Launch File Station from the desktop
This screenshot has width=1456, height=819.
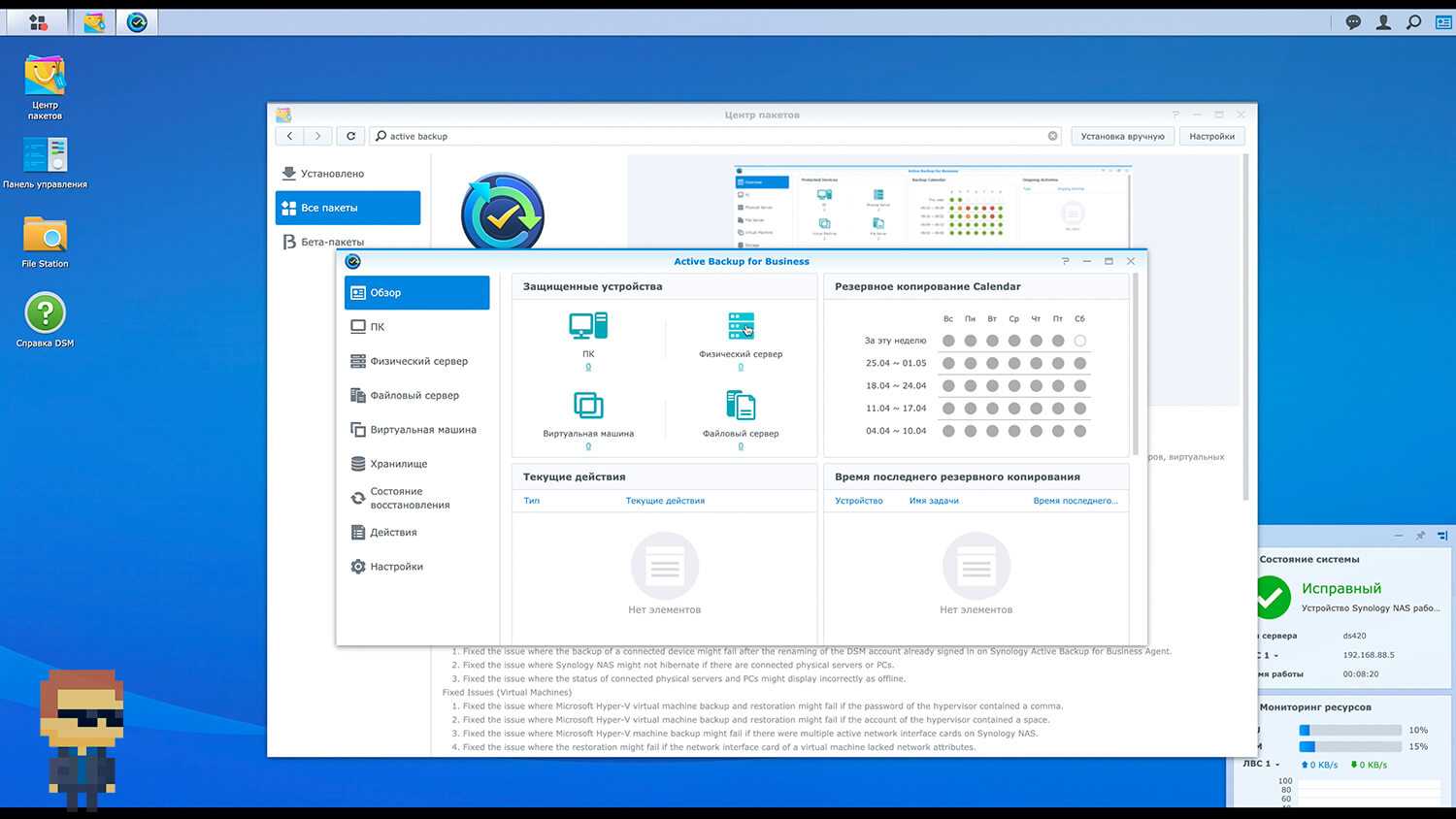pyautogui.click(x=45, y=236)
